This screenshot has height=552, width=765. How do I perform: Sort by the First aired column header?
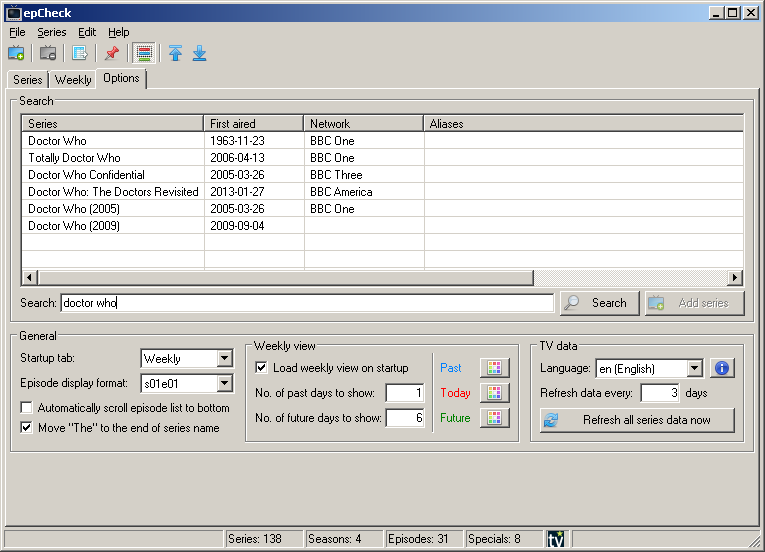(254, 123)
